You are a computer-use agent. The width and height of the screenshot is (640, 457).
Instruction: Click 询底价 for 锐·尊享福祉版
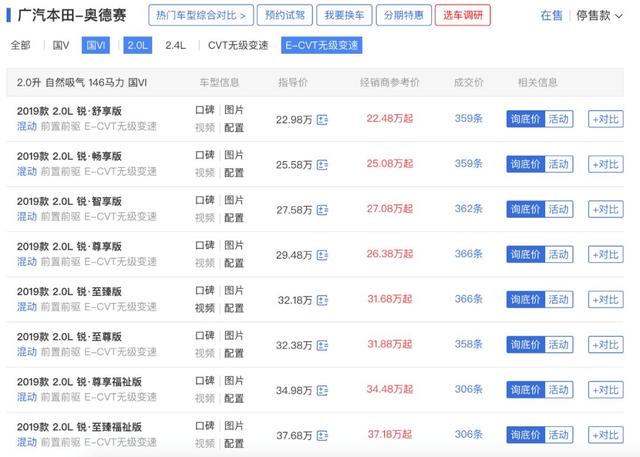(x=526, y=390)
